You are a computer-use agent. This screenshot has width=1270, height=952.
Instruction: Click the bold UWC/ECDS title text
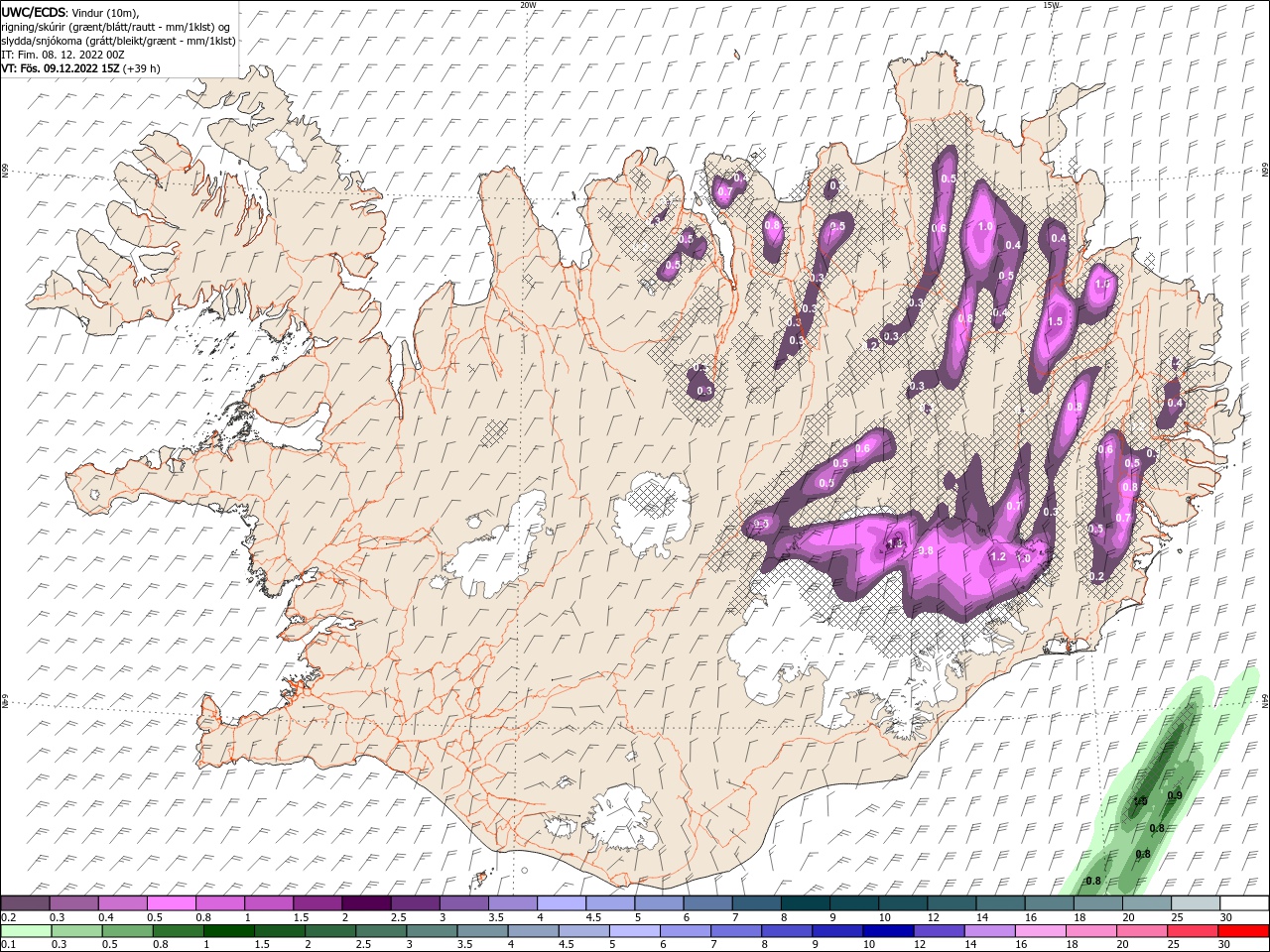tap(34, 12)
